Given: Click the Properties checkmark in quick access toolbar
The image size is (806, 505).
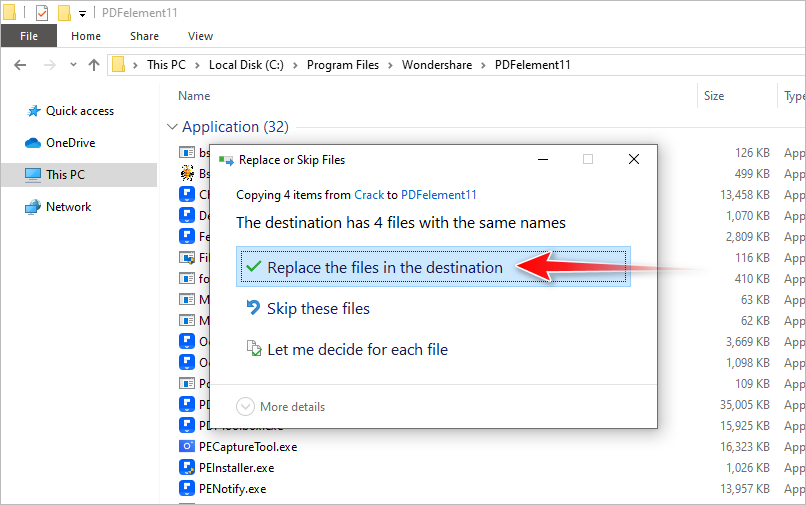Looking at the screenshot, I should click(x=42, y=13).
